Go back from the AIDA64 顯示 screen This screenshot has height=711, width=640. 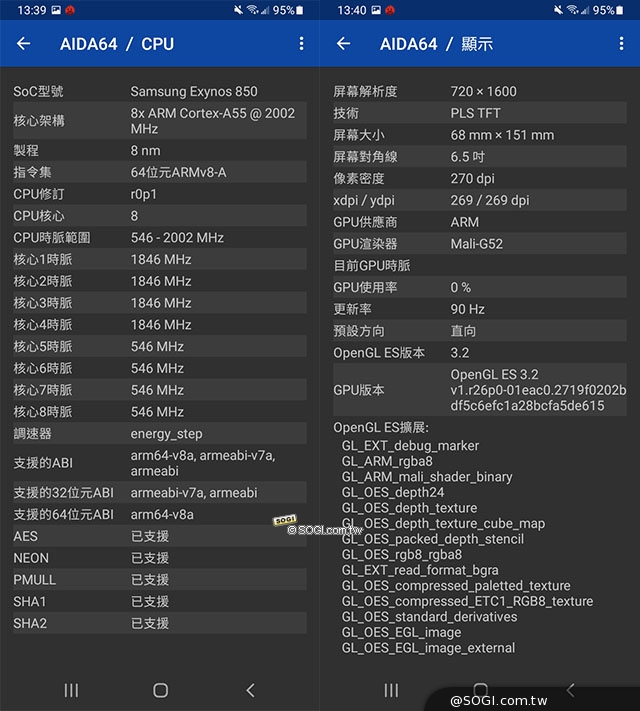click(343, 44)
